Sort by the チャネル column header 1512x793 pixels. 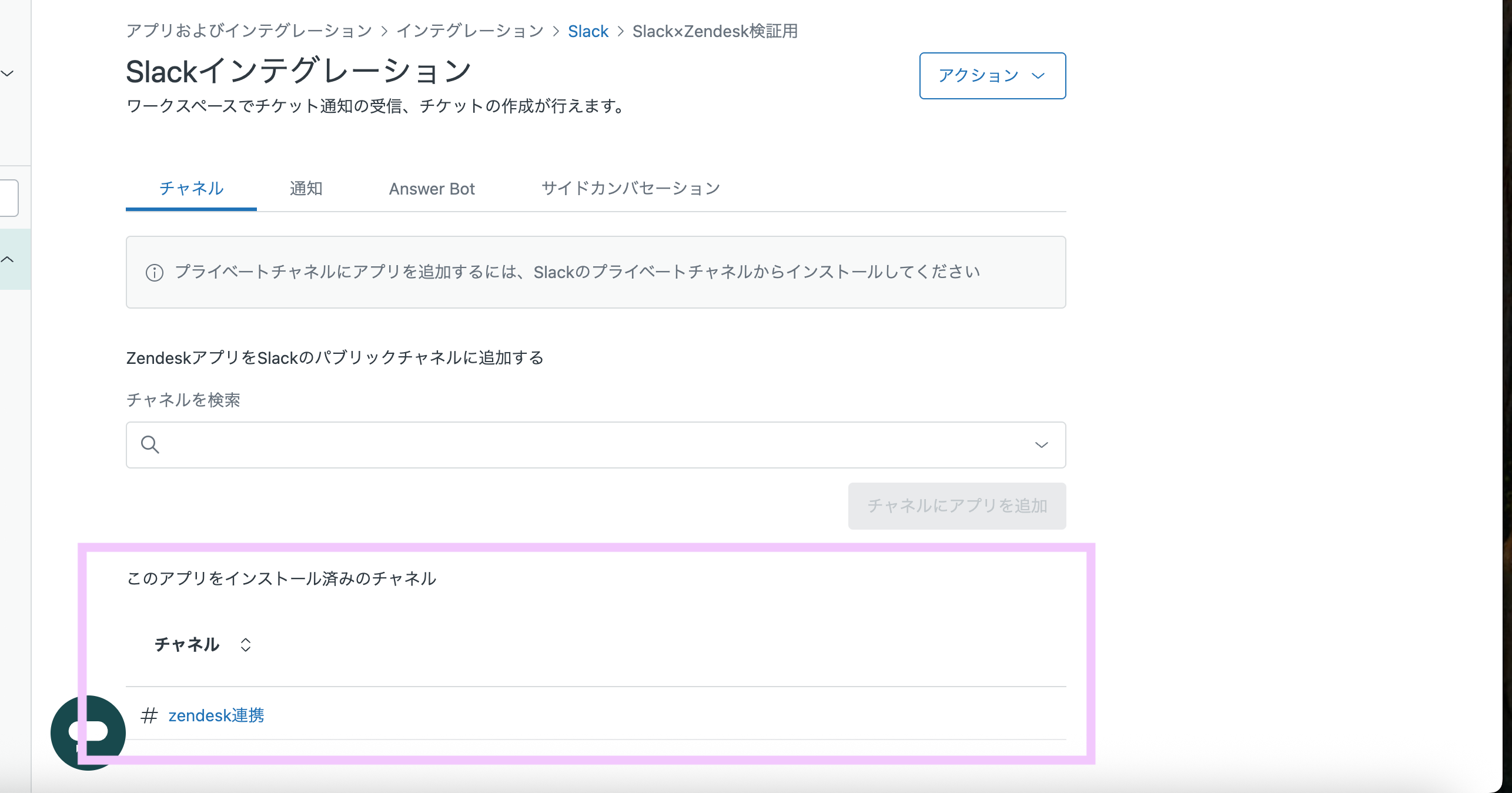coord(187,645)
